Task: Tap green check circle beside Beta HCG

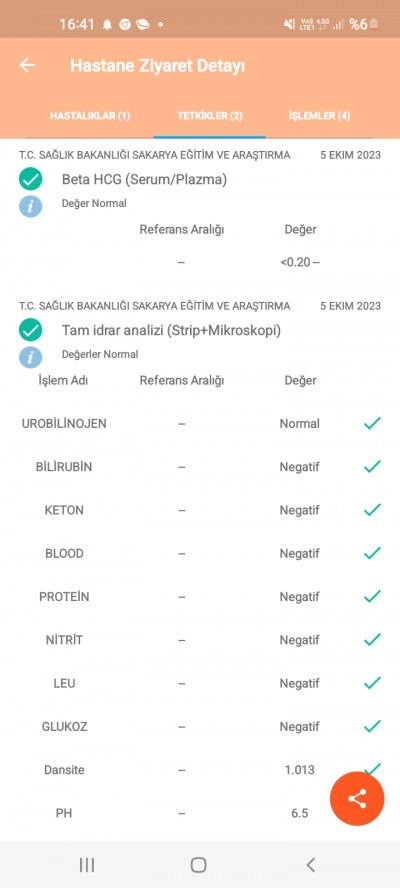Action: coord(31,180)
